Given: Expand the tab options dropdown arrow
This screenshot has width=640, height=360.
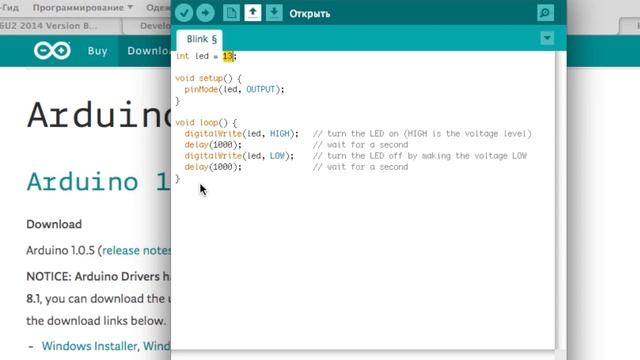Looking at the screenshot, I should pyautogui.click(x=547, y=38).
